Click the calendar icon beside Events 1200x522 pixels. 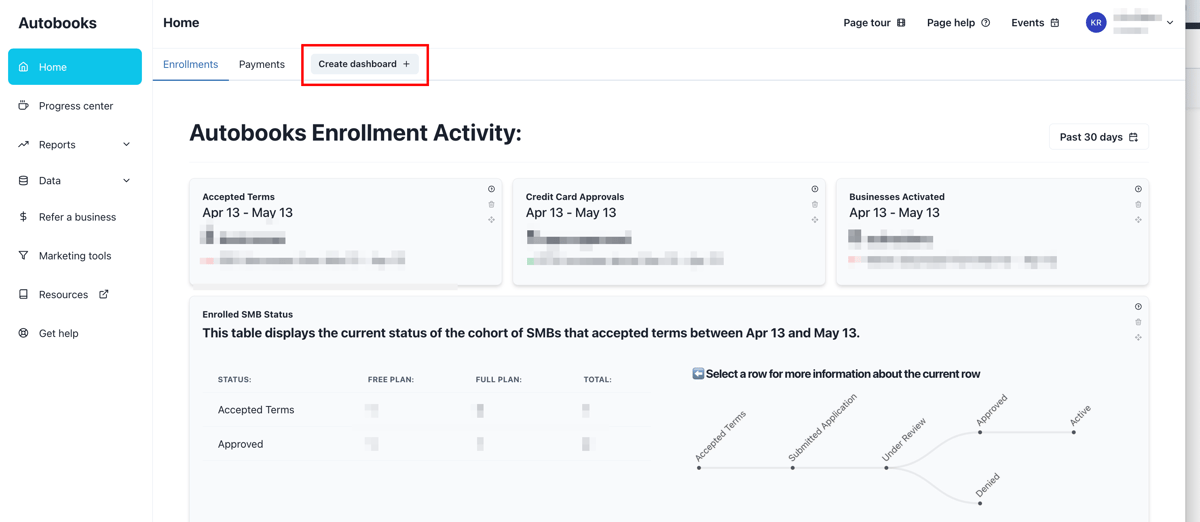[x=1055, y=23]
